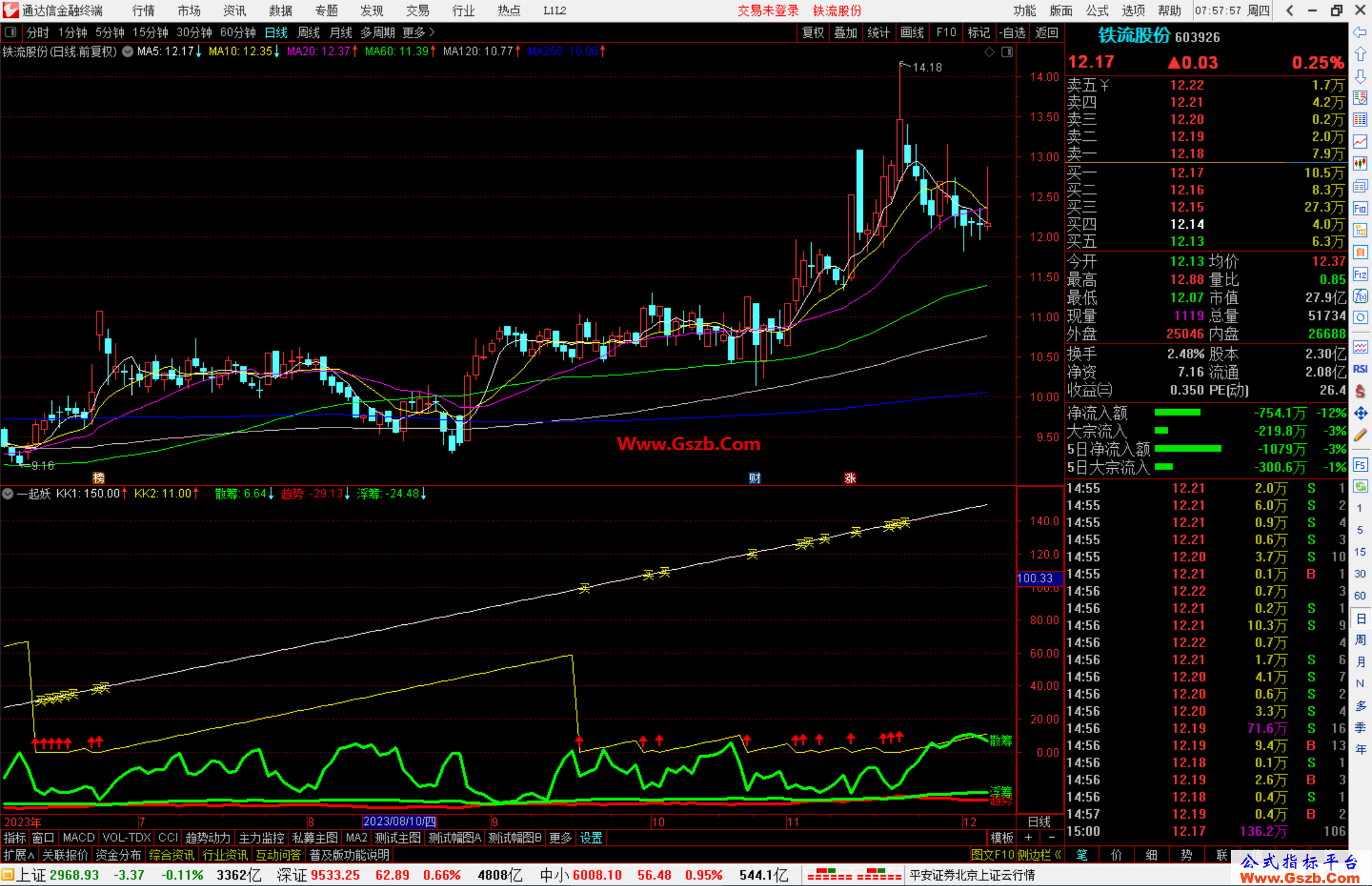Switch to 周线 weekly chart tab
Image resolution: width=1372 pixels, height=886 pixels.
pyautogui.click(x=309, y=32)
